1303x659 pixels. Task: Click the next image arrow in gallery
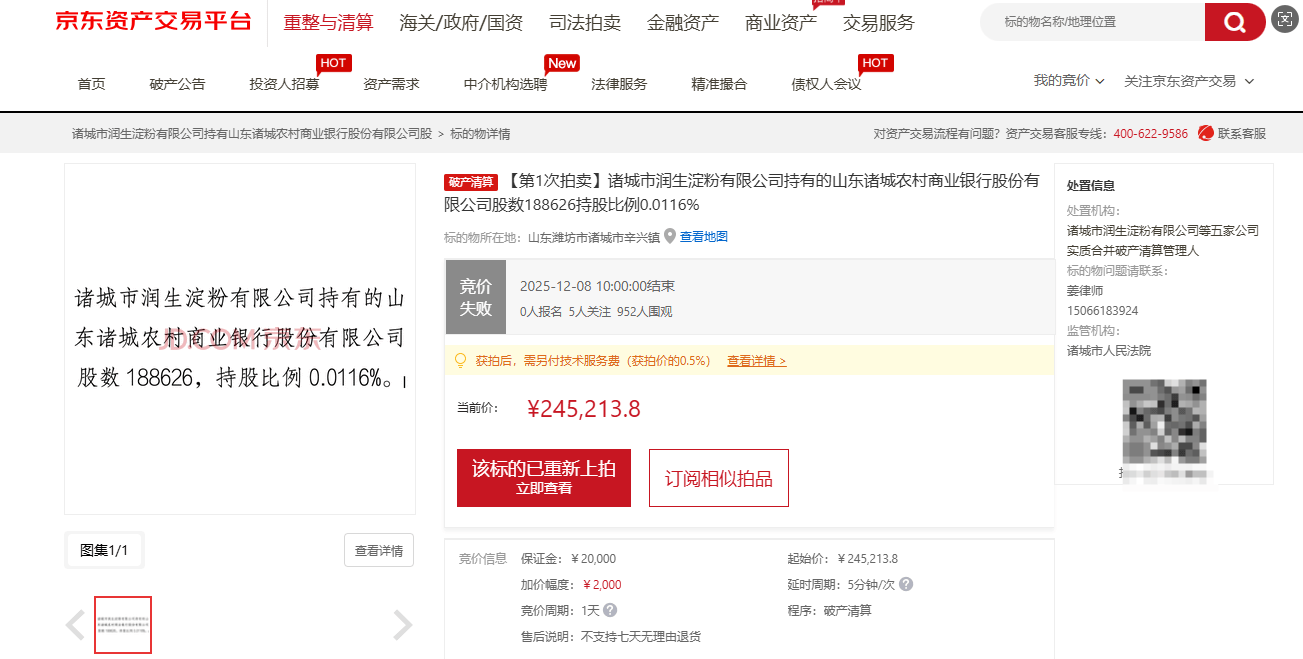402,625
